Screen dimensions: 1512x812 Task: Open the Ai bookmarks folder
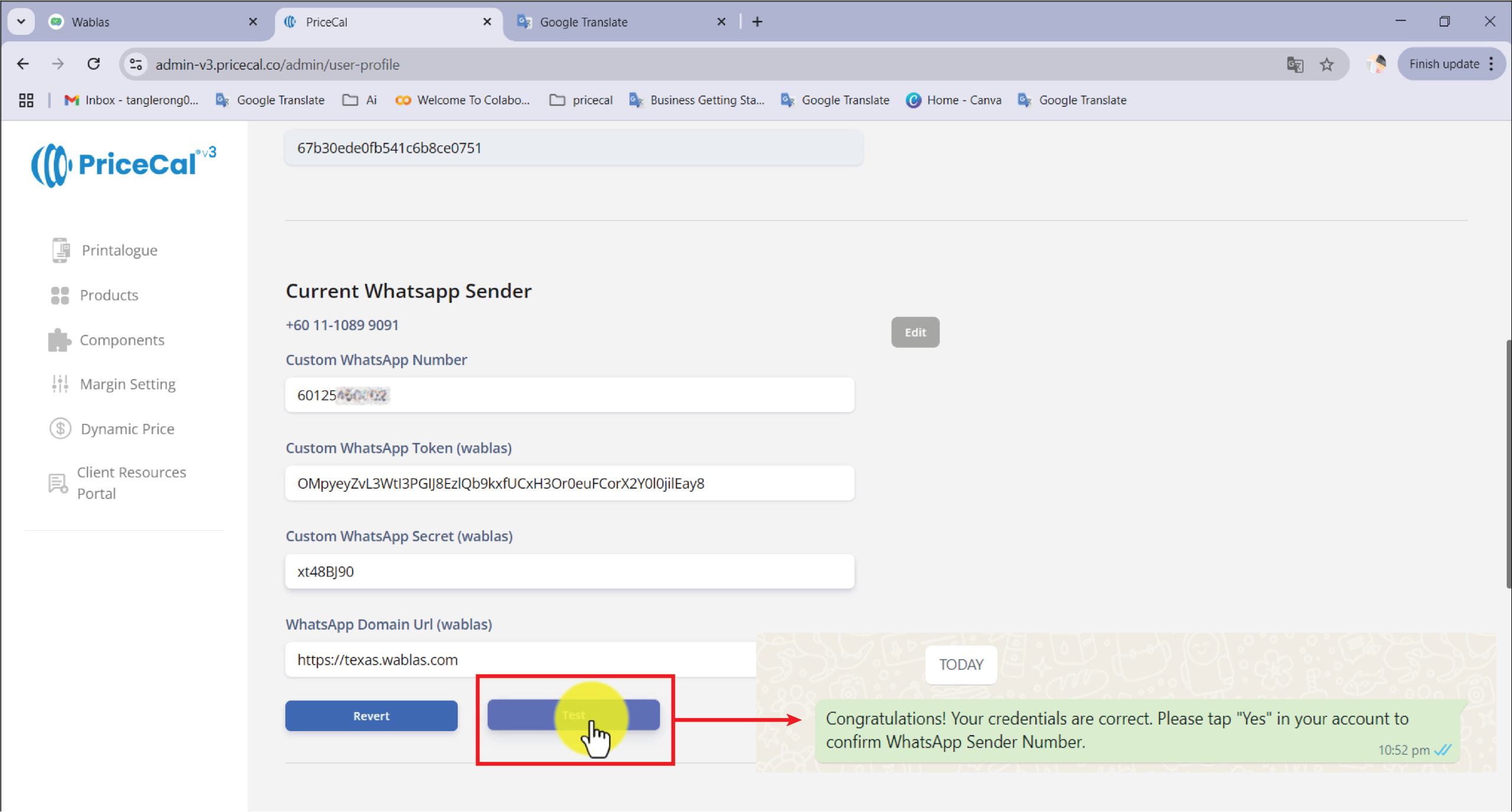click(x=360, y=100)
